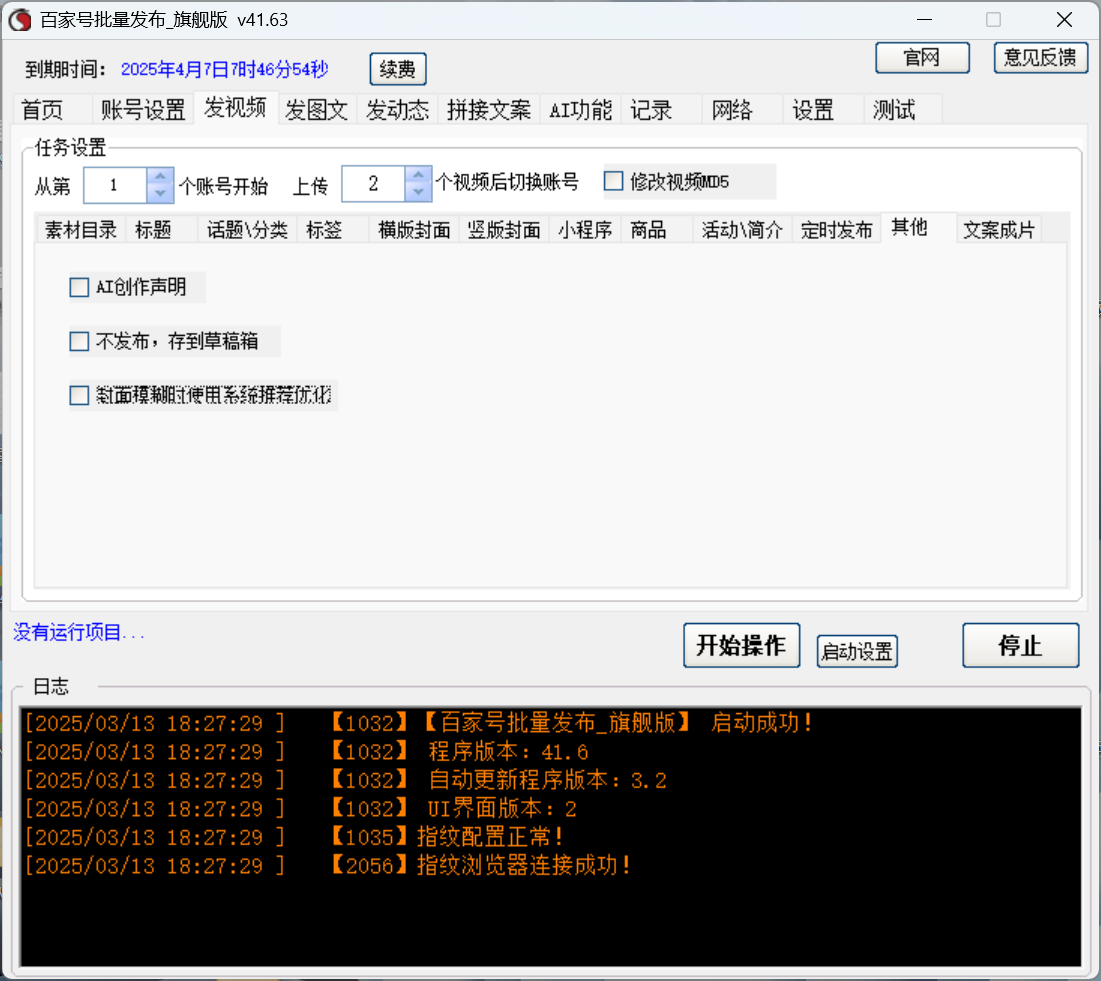This screenshot has width=1101, height=981.
Task: Click the 意见反馈 feedback button
Action: pyautogui.click(x=1041, y=58)
